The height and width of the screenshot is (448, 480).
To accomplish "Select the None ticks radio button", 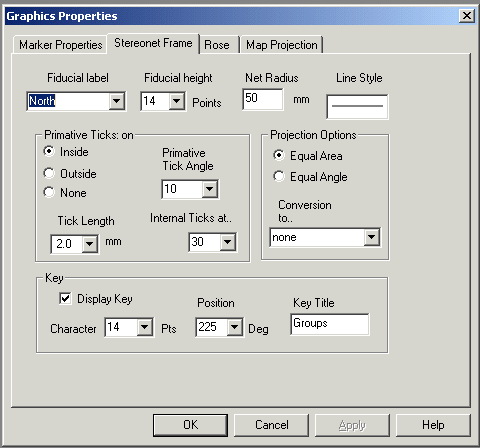I will pyautogui.click(x=49, y=192).
